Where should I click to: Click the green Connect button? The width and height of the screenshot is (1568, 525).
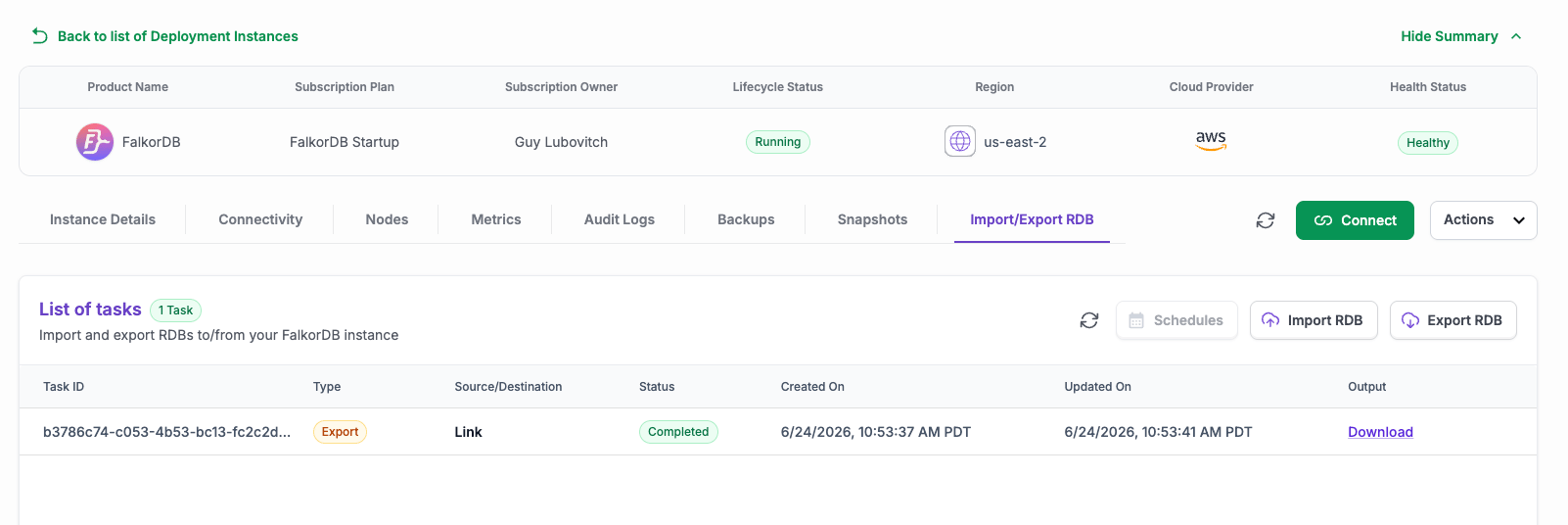tap(1355, 220)
